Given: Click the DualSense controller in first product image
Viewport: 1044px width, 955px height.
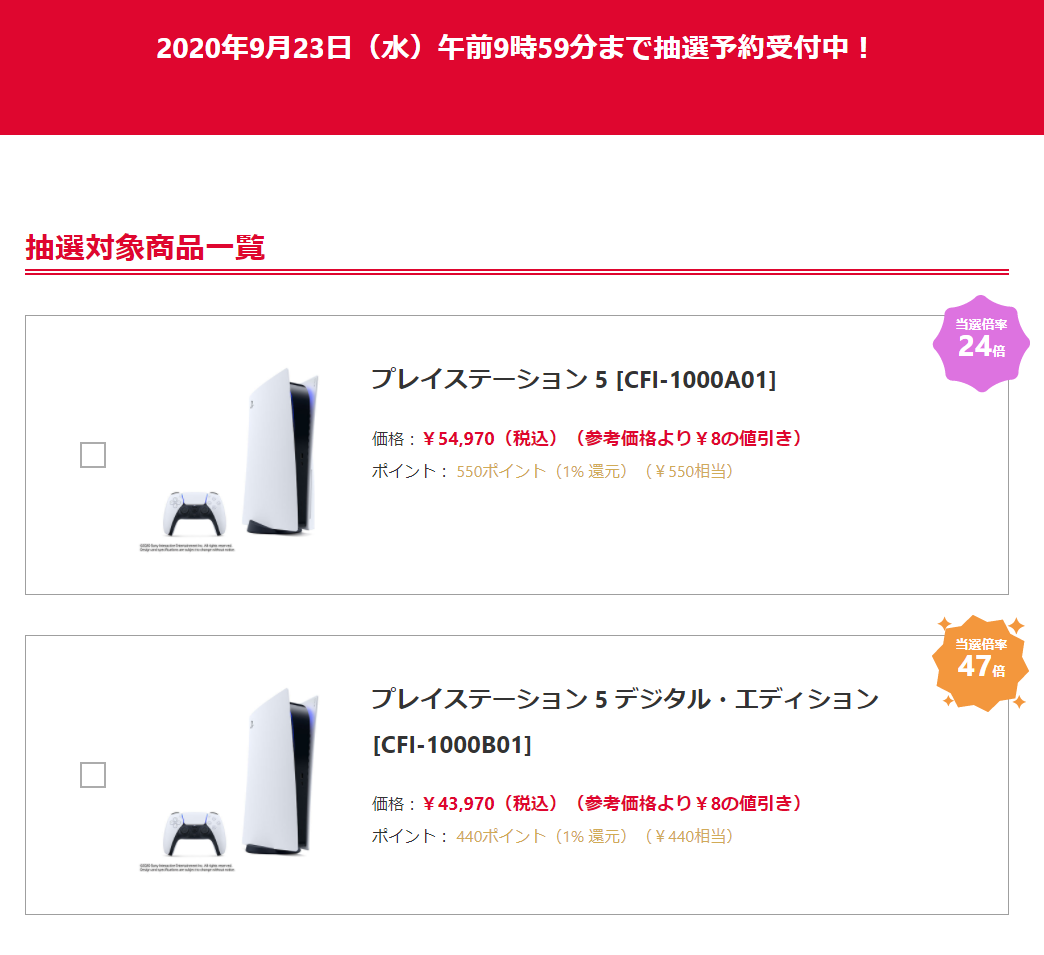Looking at the screenshot, I should coord(194,513).
